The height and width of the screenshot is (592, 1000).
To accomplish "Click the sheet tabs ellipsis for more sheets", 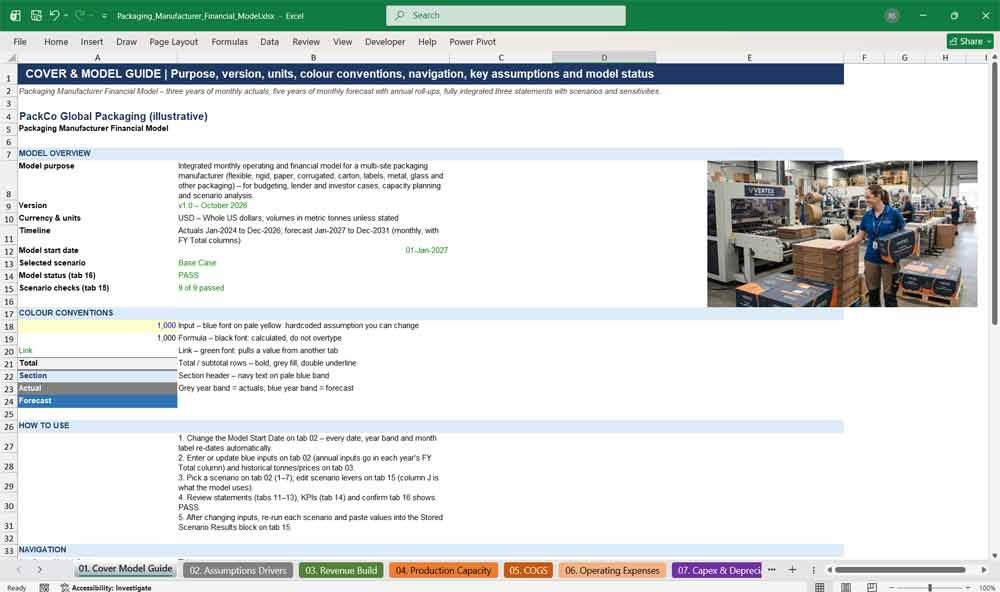I will [x=772, y=570].
